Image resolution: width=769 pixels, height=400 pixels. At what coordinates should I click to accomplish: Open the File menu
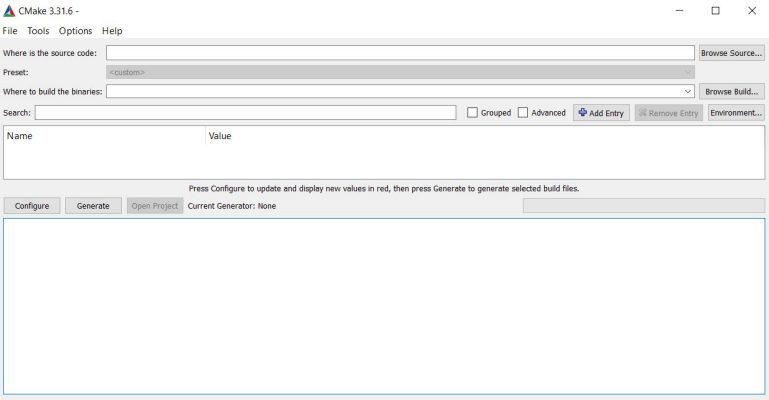[10, 31]
